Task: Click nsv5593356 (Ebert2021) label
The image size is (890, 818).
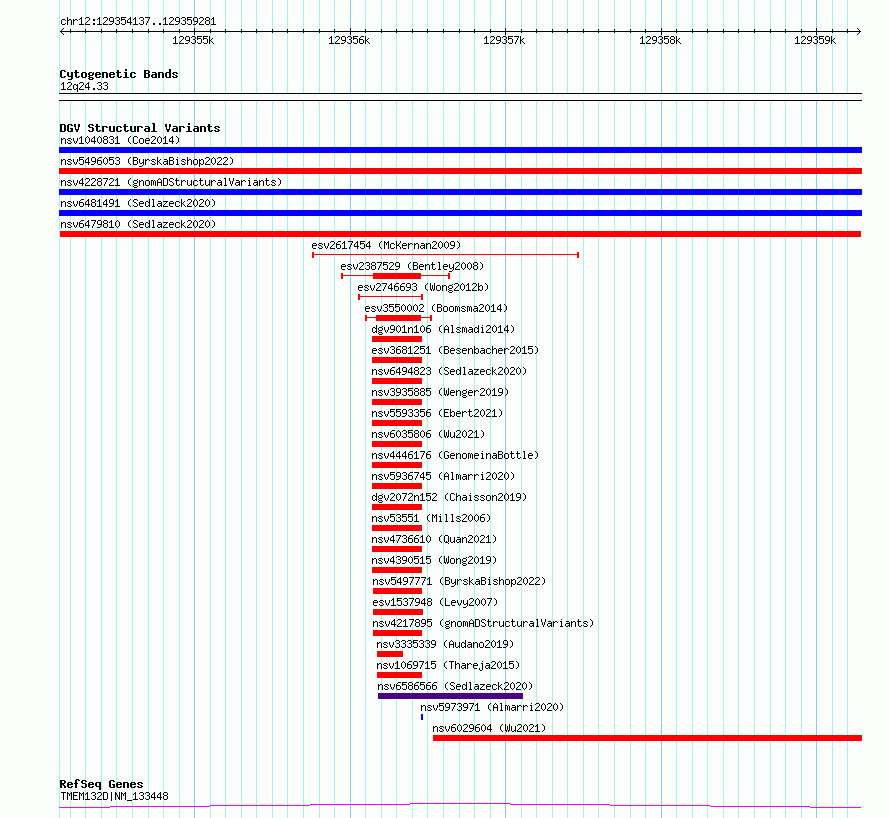Action: coord(437,413)
